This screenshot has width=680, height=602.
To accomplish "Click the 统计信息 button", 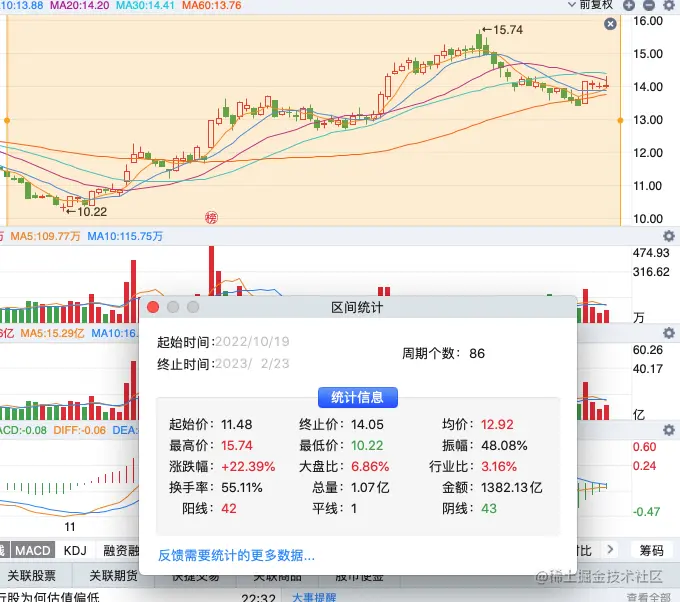I will click(358, 397).
